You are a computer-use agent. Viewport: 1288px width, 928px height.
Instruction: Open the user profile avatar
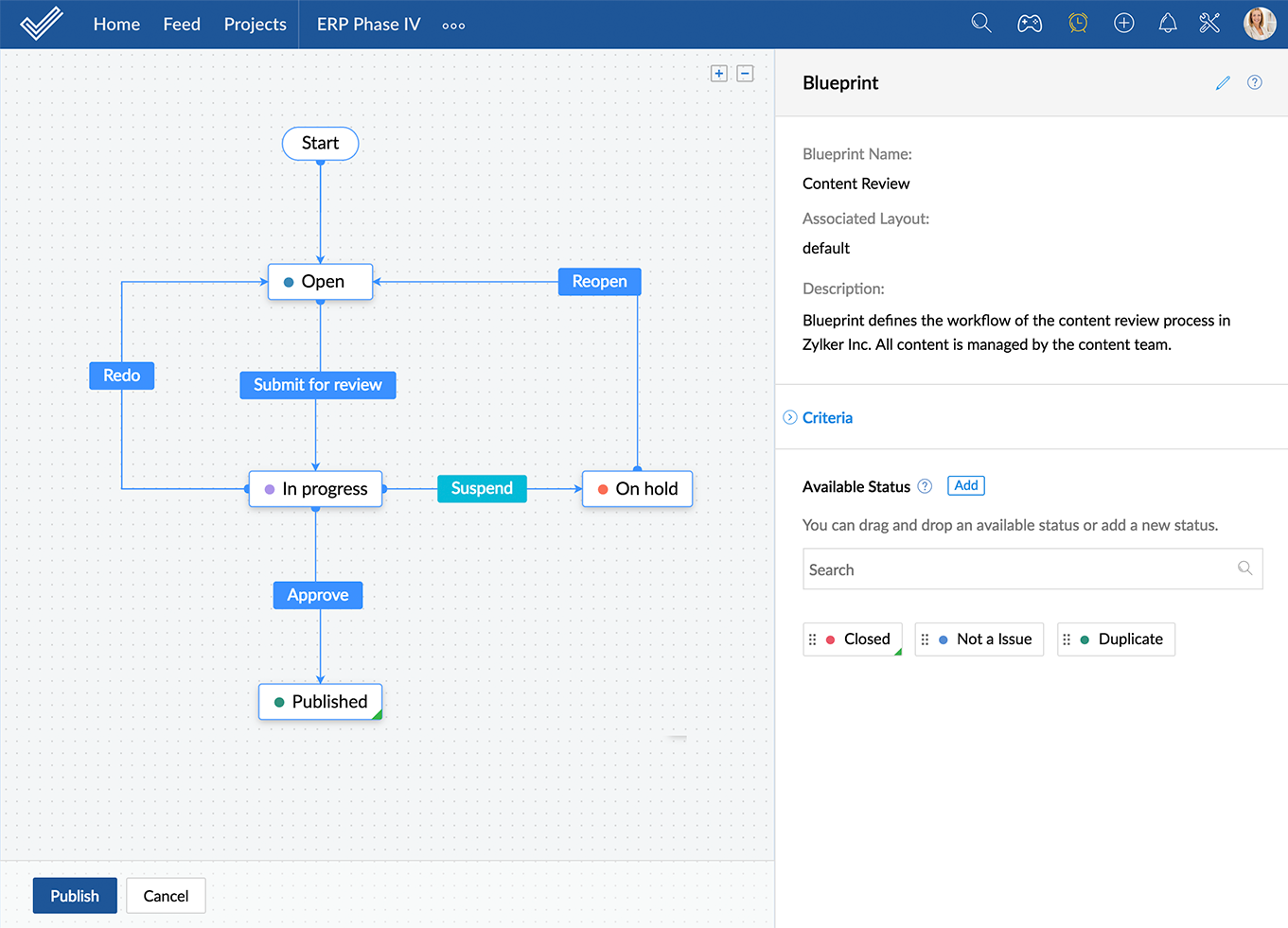[1260, 24]
